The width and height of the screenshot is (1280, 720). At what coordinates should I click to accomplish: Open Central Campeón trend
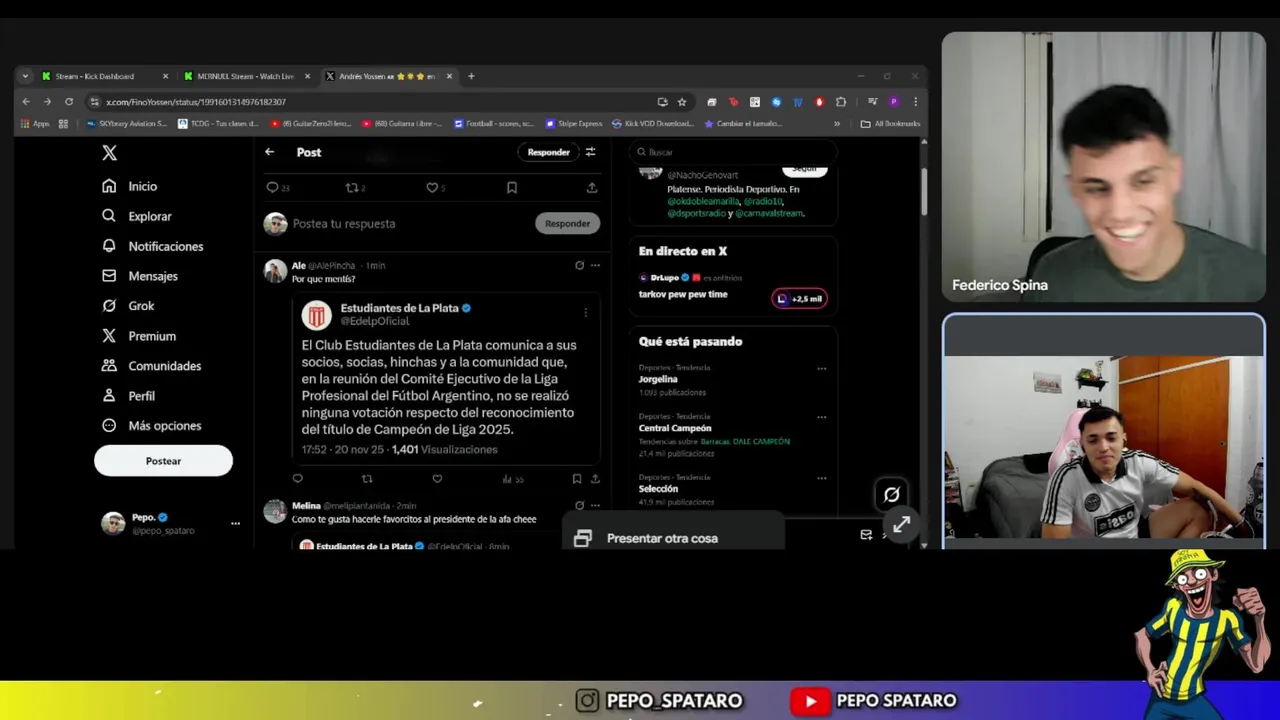pos(675,428)
